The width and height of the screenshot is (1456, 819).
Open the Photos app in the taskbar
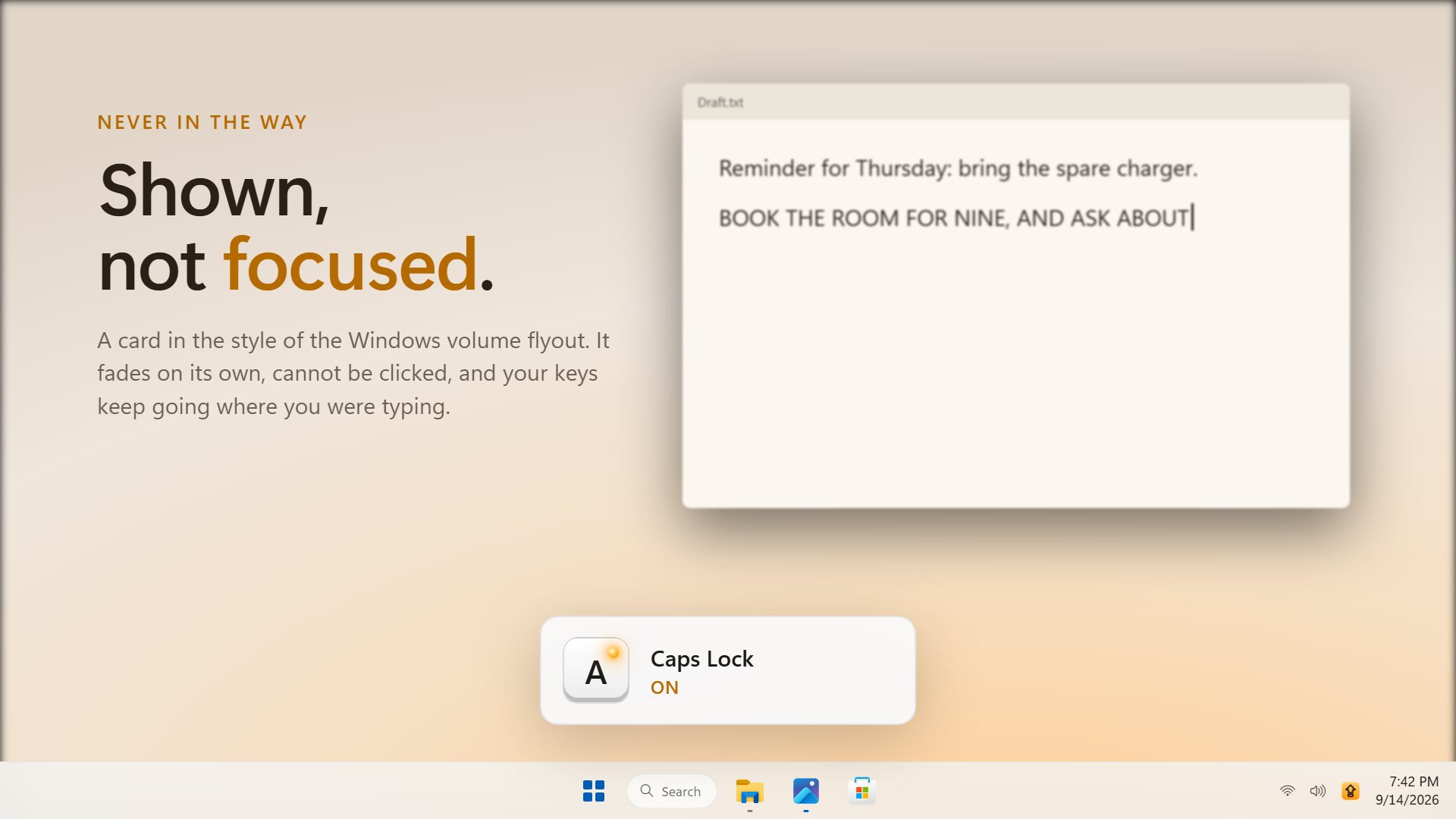[x=805, y=791]
